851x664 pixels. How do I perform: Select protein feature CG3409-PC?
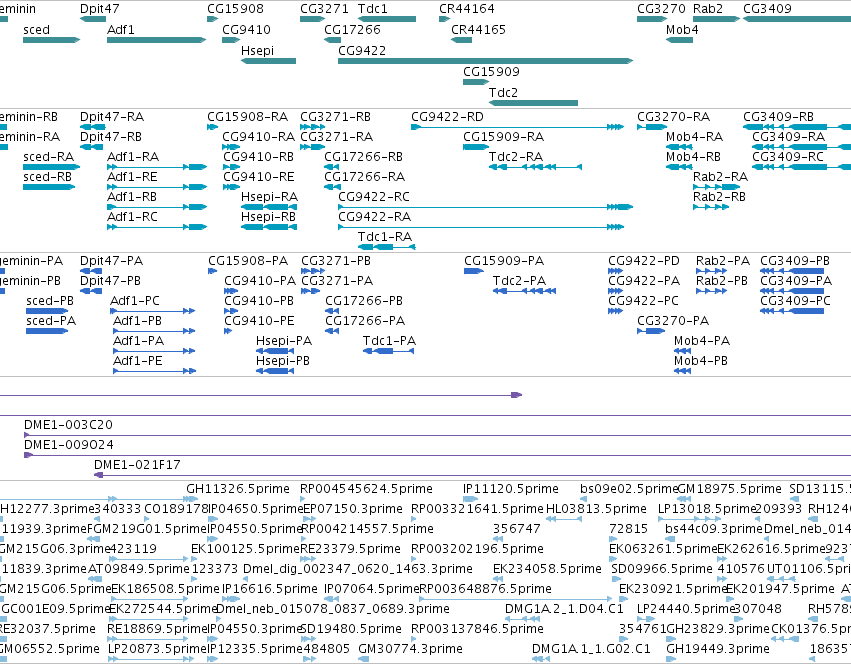click(792, 311)
